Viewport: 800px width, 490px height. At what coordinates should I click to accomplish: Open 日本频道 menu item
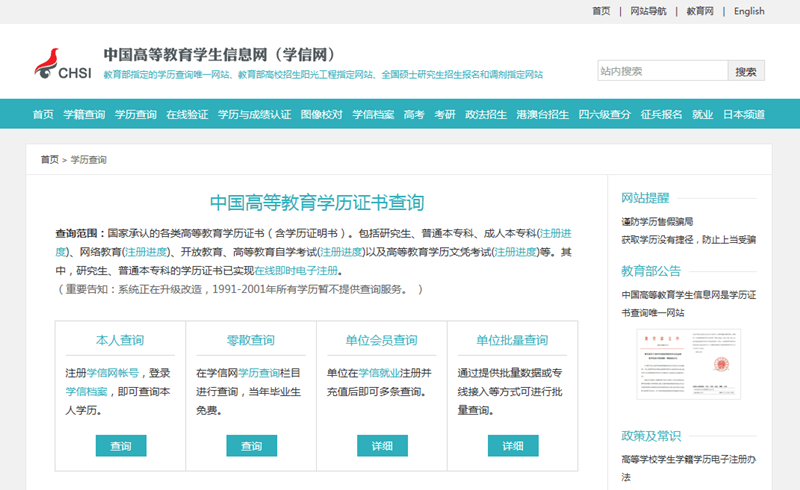click(744, 114)
